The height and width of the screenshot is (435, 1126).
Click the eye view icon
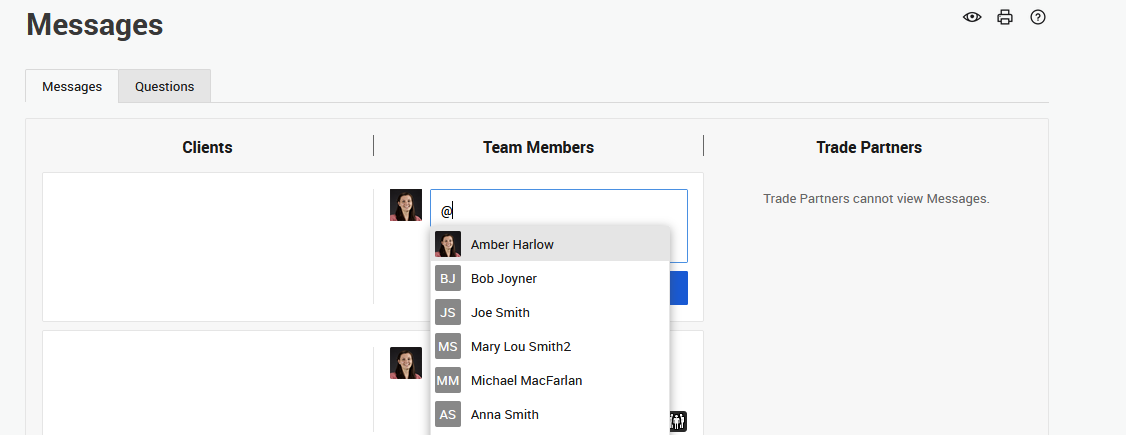click(x=972, y=17)
